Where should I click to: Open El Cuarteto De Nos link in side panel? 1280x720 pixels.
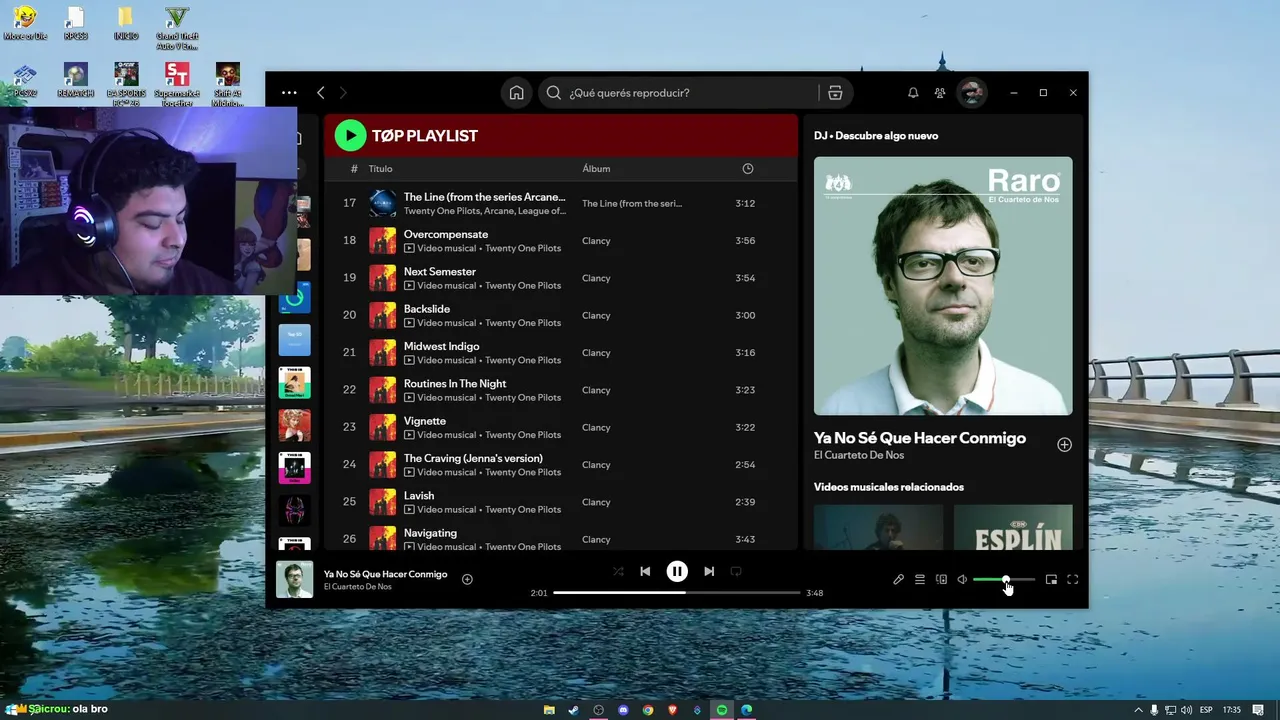pyautogui.click(x=859, y=455)
